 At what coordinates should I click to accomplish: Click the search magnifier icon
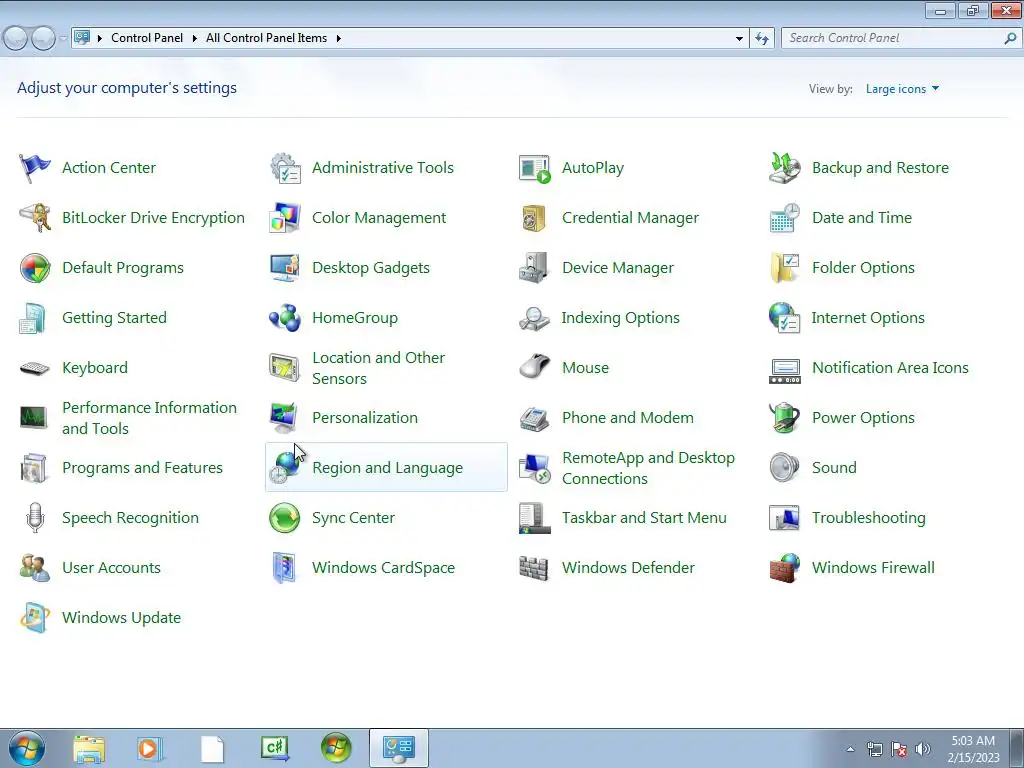pos(1010,39)
